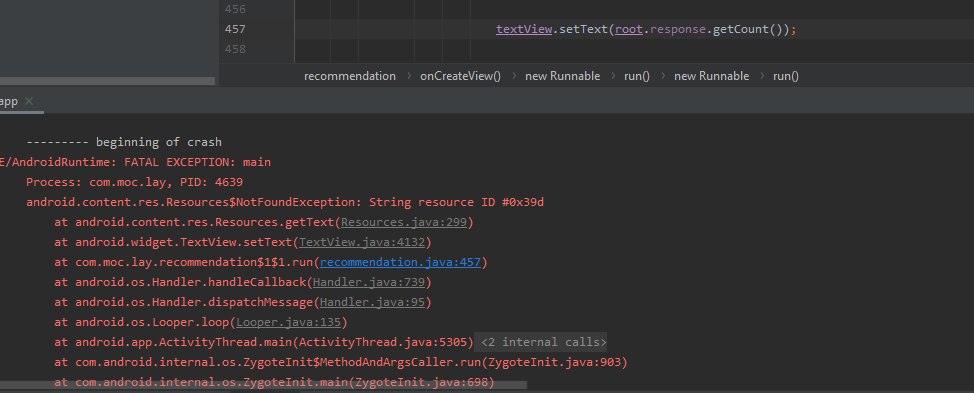
Task: Select last 'run()' breadcrumb item
Action: point(786,76)
